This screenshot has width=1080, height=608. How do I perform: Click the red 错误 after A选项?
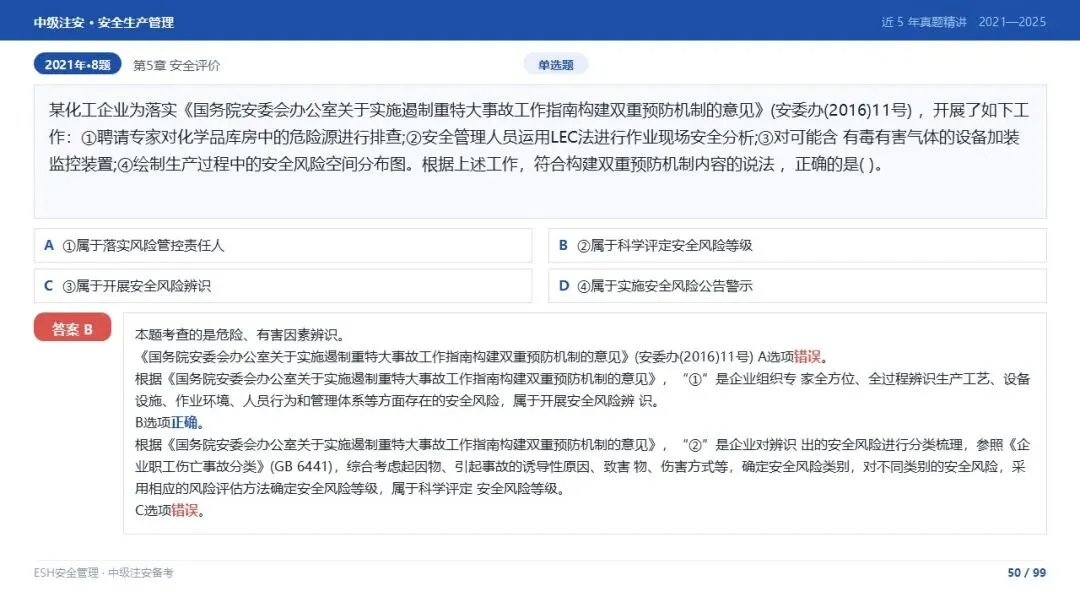coord(807,356)
